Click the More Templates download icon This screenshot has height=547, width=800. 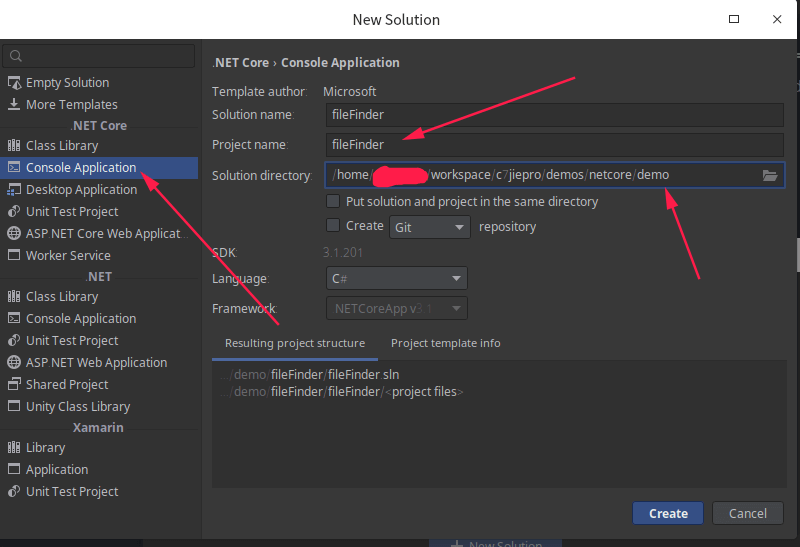point(14,105)
